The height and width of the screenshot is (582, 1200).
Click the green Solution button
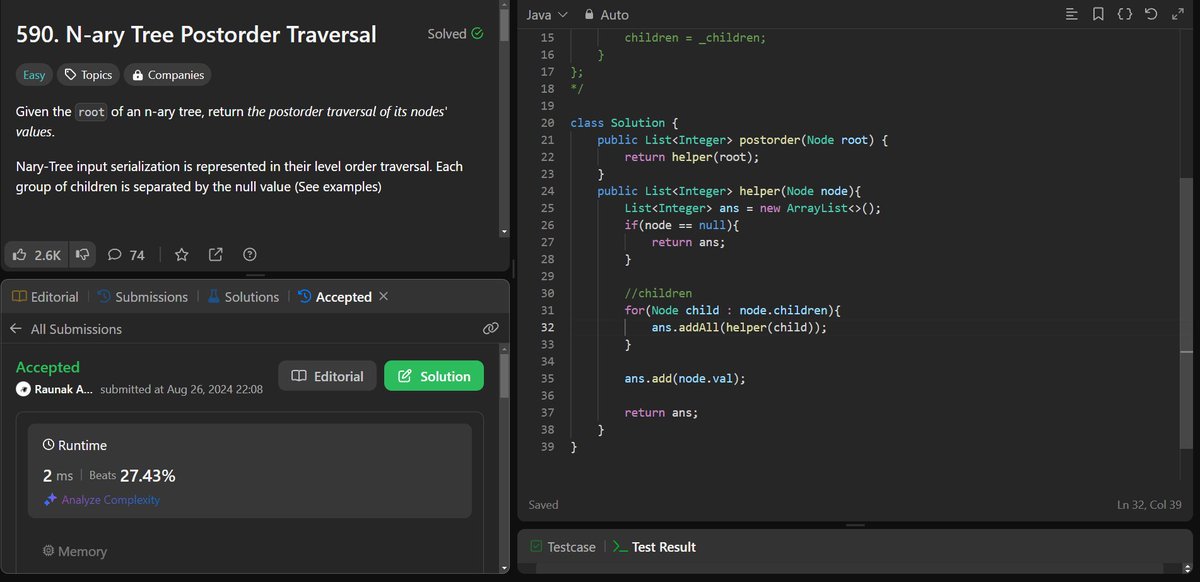(x=434, y=376)
